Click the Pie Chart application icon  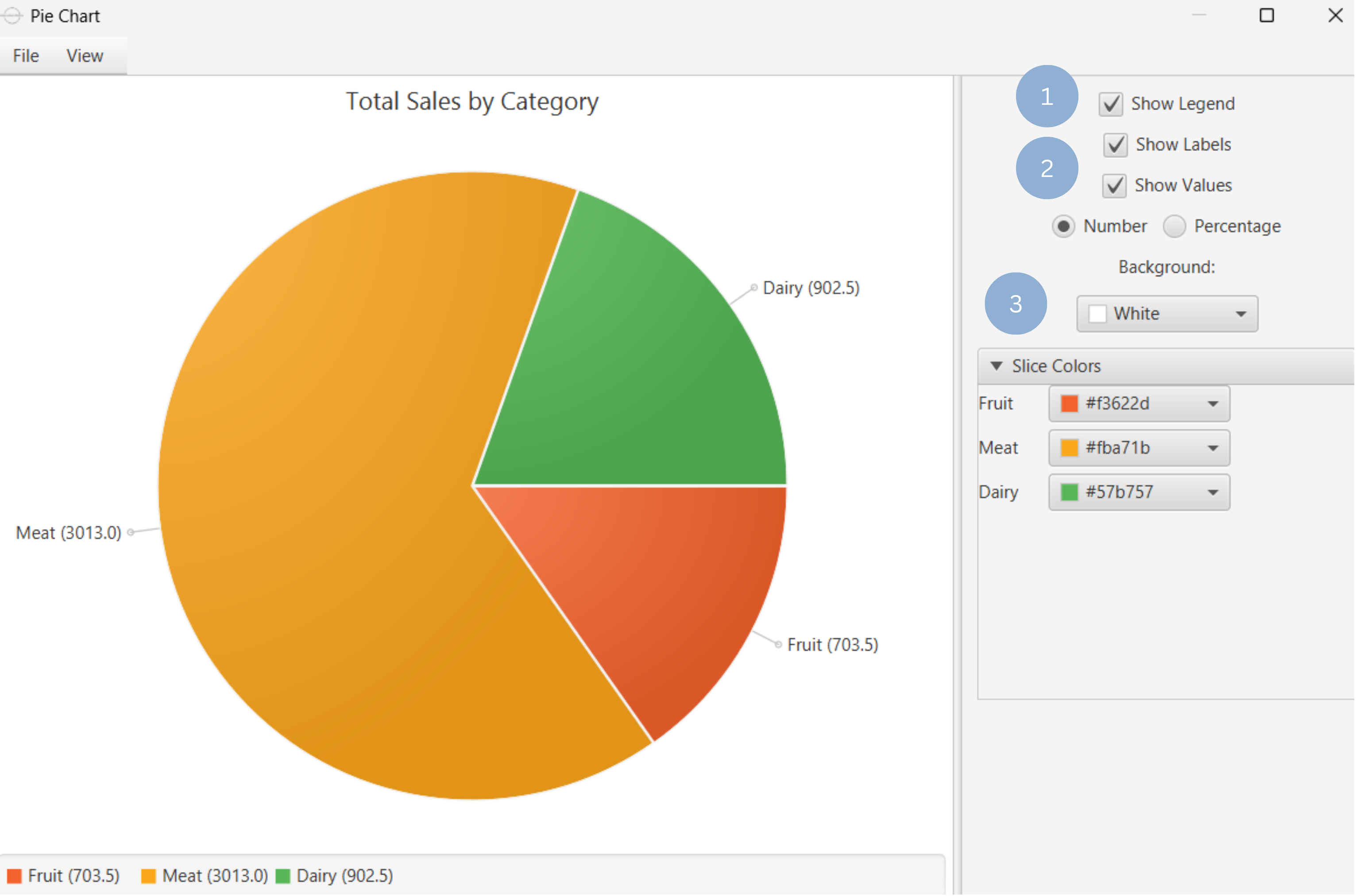coord(12,15)
